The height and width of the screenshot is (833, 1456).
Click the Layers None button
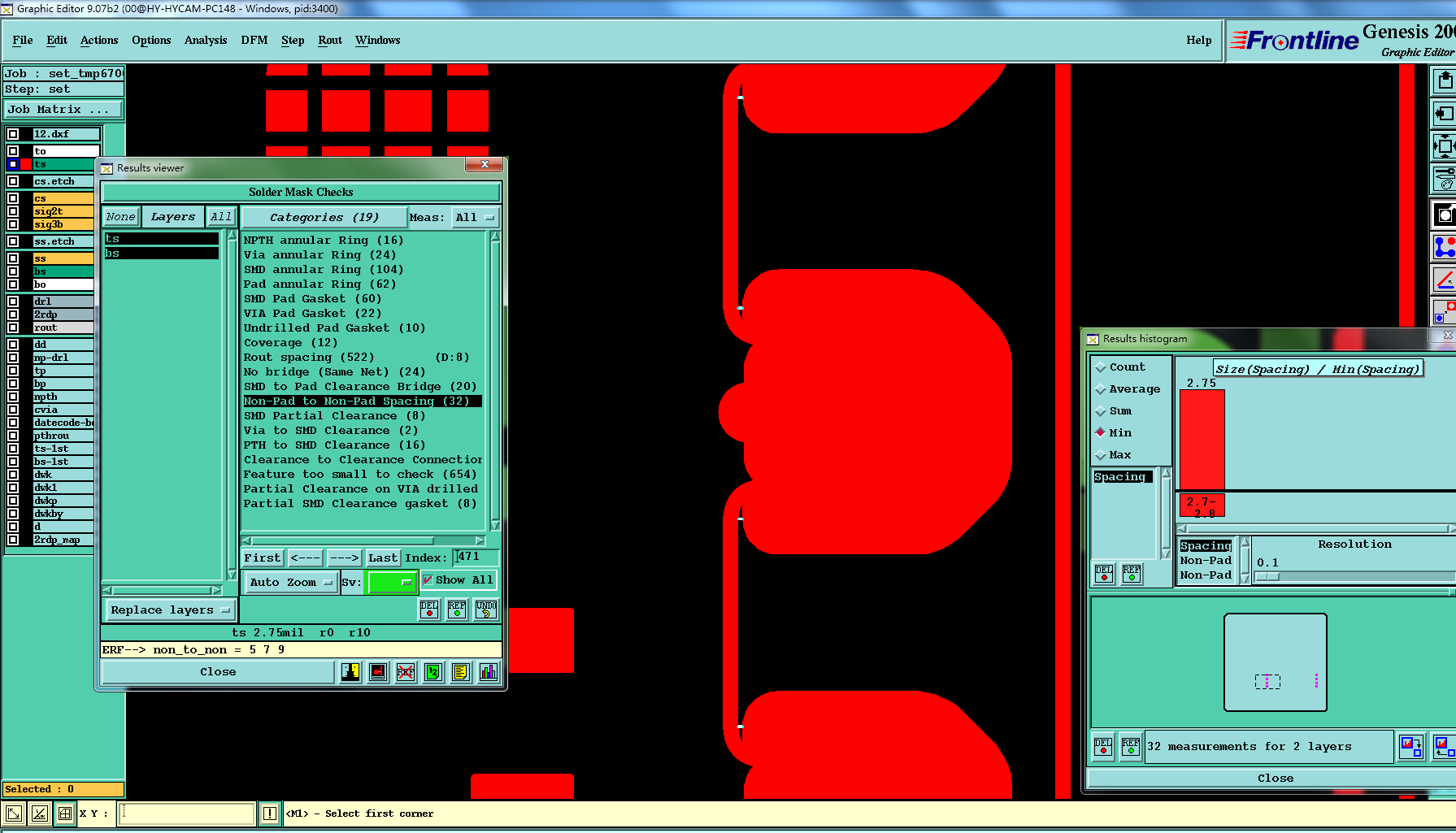coord(120,217)
